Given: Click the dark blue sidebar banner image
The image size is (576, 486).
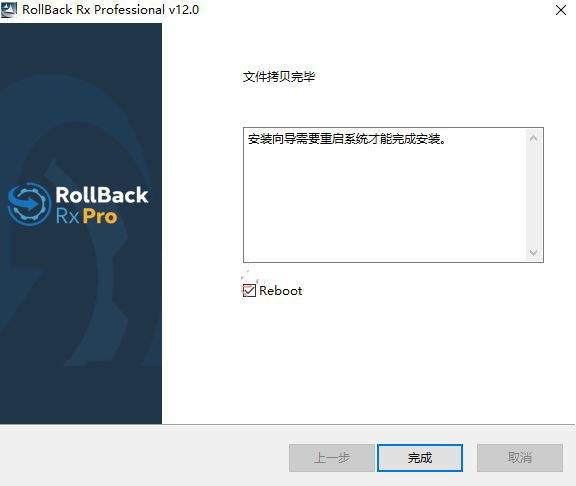Looking at the screenshot, I should pyautogui.click(x=81, y=223).
